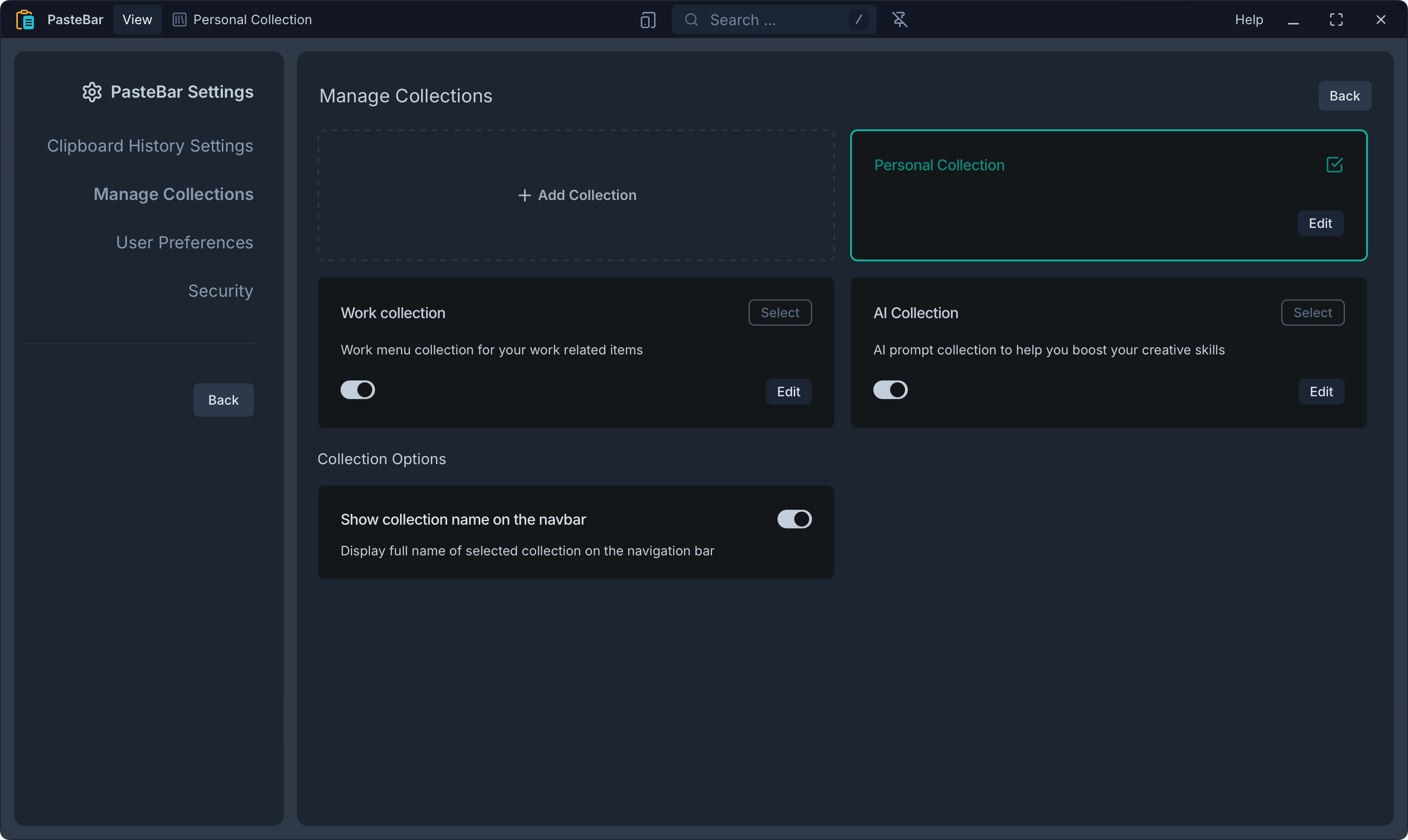This screenshot has width=1408, height=840.
Task: Click 'AI prompt collection to help you boost' description
Action: click(x=1048, y=350)
